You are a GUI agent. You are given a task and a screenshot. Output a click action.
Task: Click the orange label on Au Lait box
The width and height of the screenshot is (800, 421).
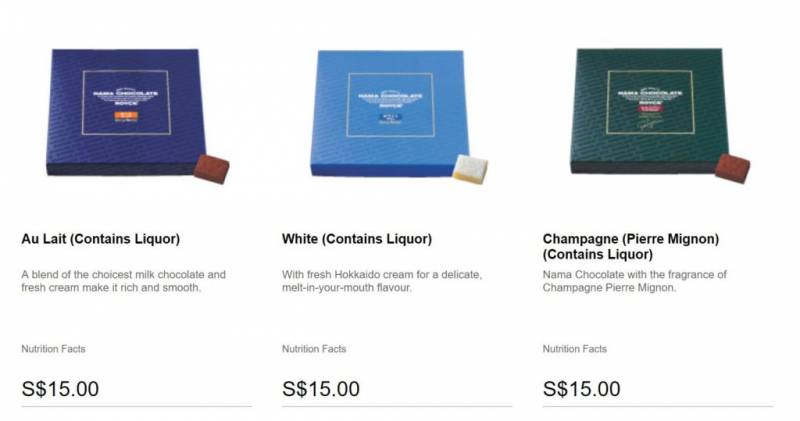point(126,116)
